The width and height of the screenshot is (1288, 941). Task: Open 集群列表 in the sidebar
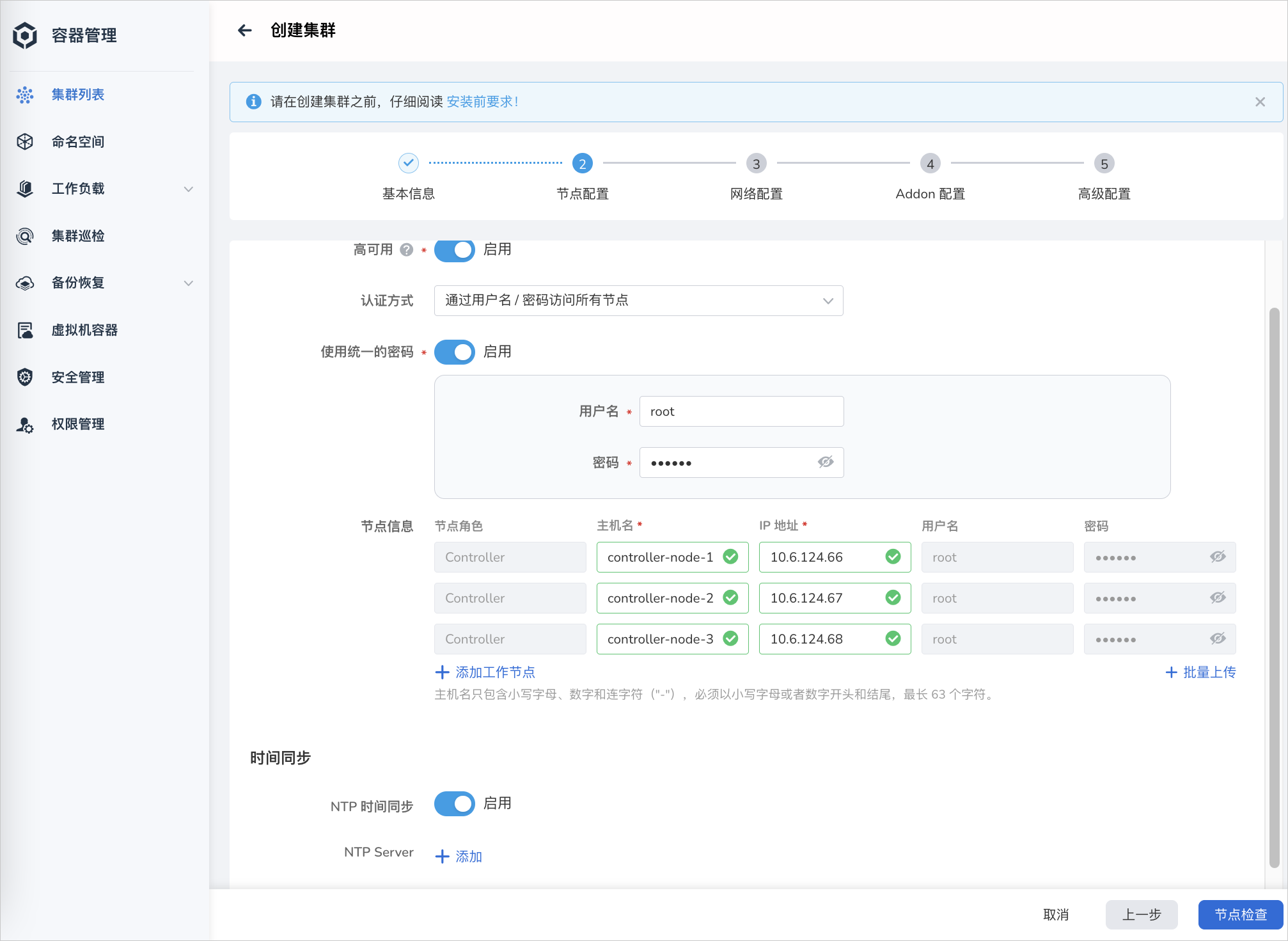pyautogui.click(x=78, y=95)
